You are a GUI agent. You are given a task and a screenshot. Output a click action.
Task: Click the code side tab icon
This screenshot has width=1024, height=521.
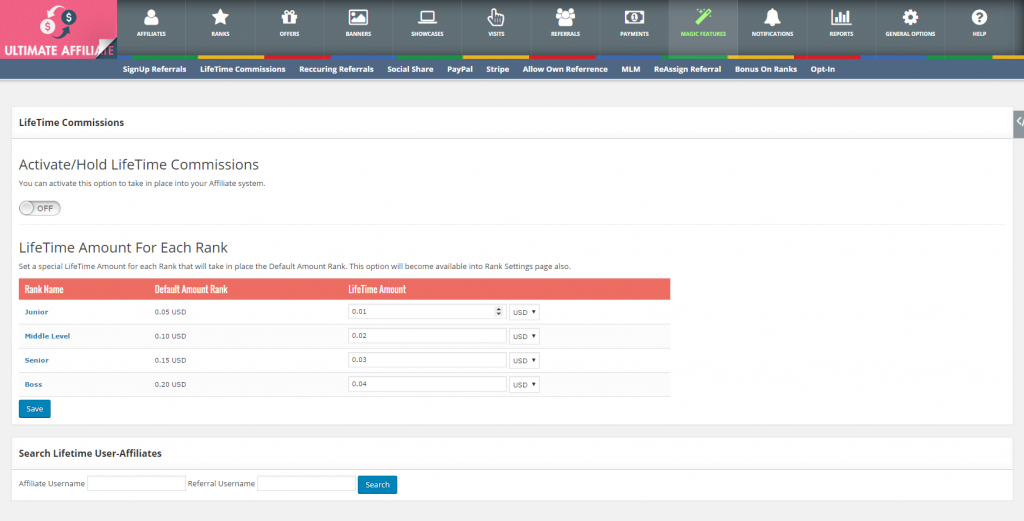[x=1019, y=124]
